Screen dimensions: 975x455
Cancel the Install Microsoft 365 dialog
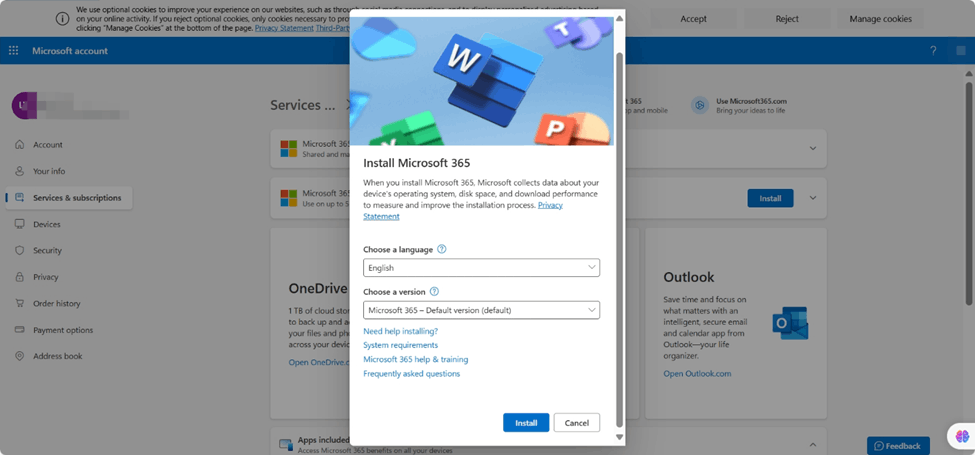click(x=576, y=423)
